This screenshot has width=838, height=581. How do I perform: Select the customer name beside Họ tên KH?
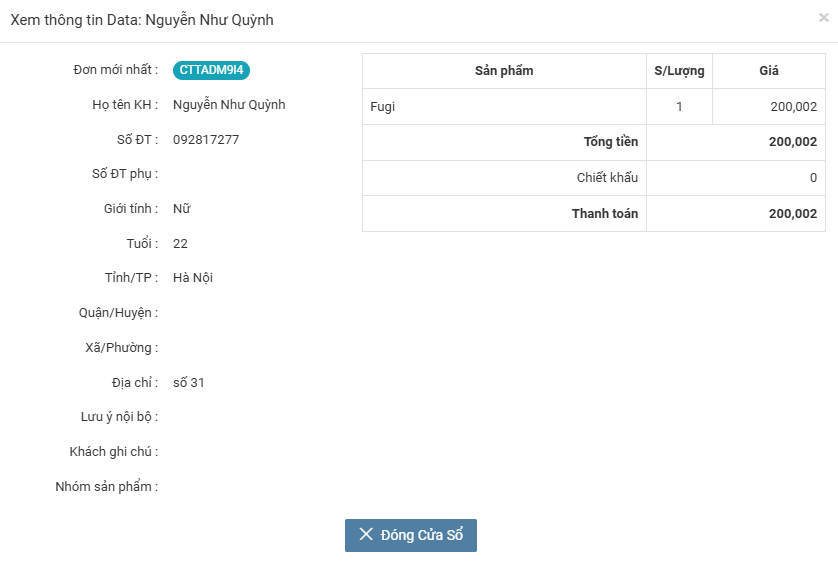(x=229, y=105)
